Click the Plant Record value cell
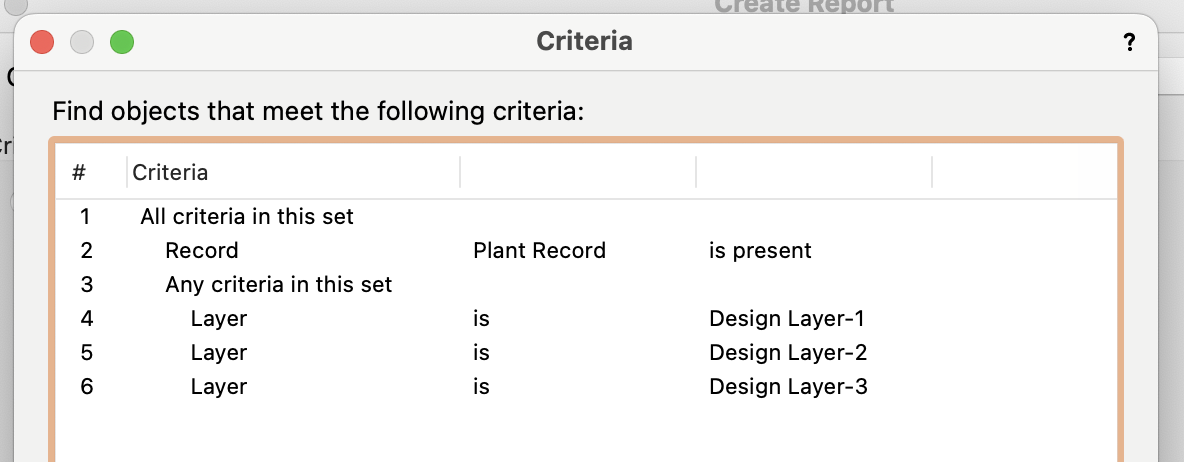The width and height of the screenshot is (1184, 462). pos(539,250)
